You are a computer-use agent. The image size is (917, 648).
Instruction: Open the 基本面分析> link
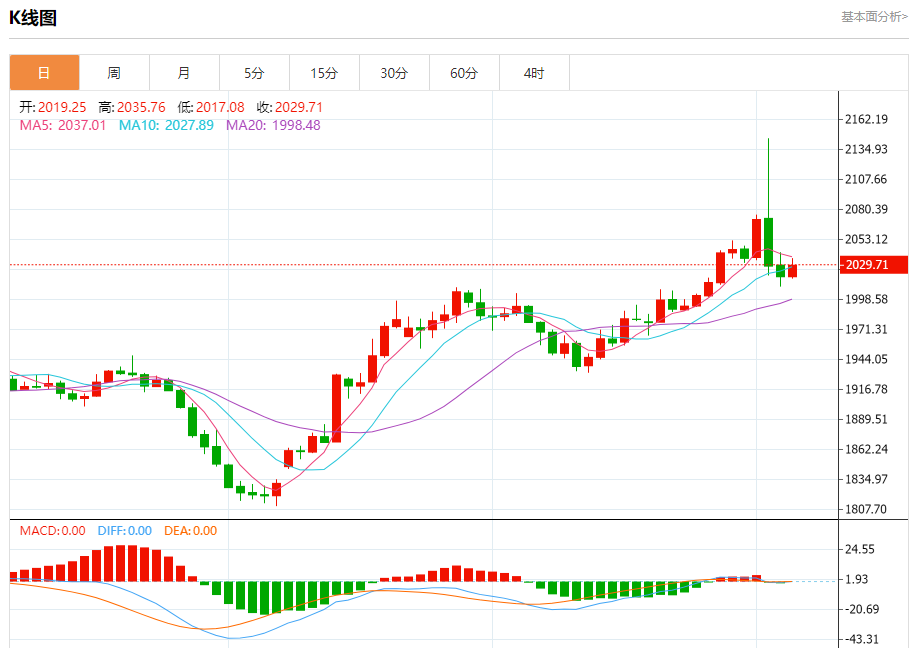pos(874,17)
